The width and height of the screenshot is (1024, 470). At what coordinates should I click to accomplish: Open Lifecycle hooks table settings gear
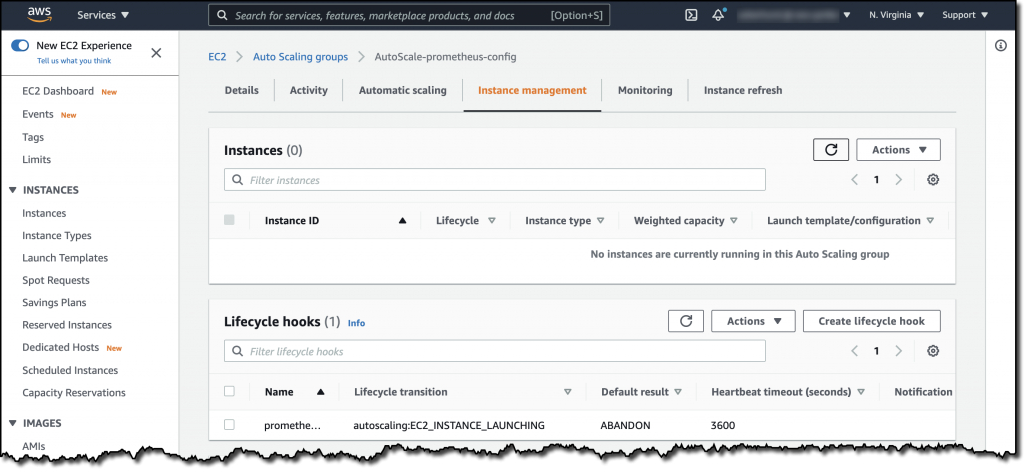pos(933,351)
